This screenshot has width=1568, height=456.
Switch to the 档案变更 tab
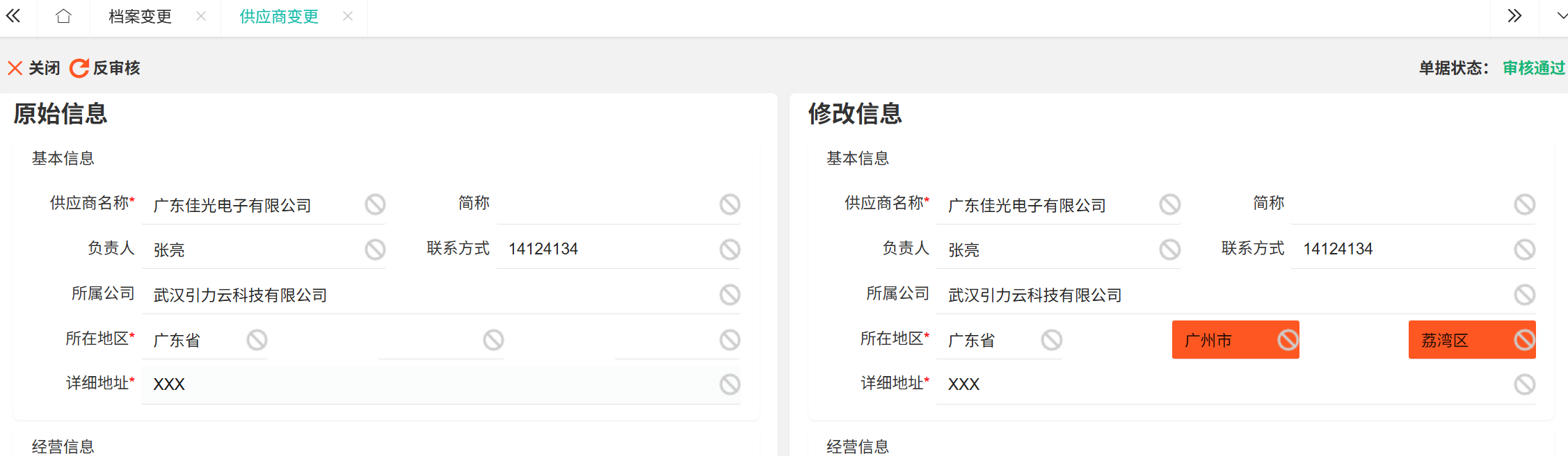[x=140, y=17]
